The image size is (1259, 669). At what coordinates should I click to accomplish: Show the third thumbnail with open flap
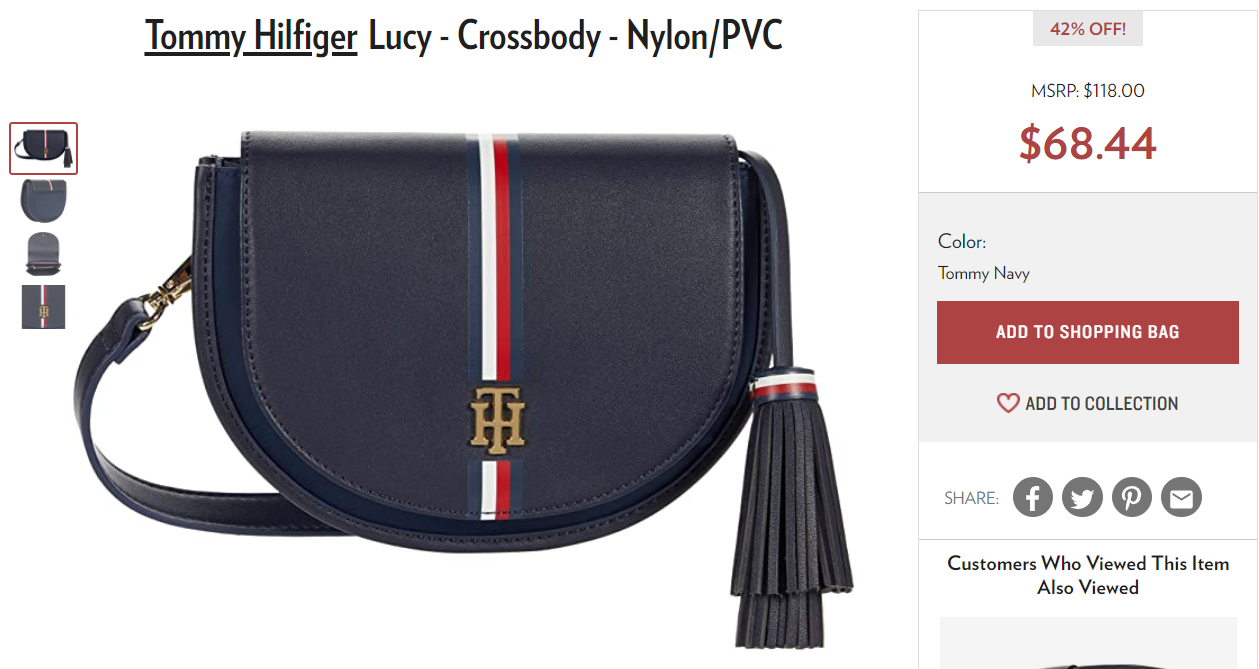coord(44,254)
